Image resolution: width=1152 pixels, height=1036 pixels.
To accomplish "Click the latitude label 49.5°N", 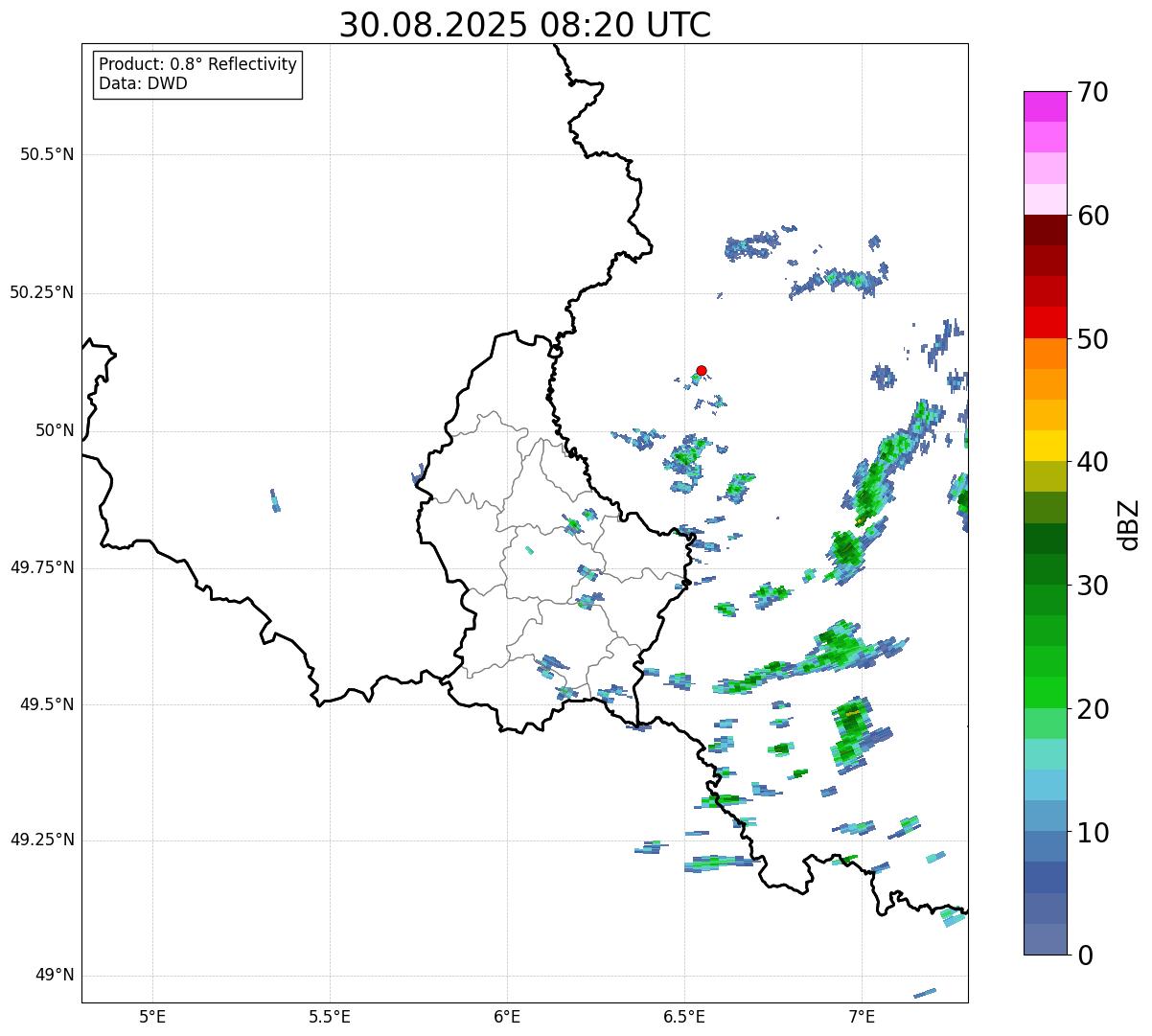I will point(46,704).
